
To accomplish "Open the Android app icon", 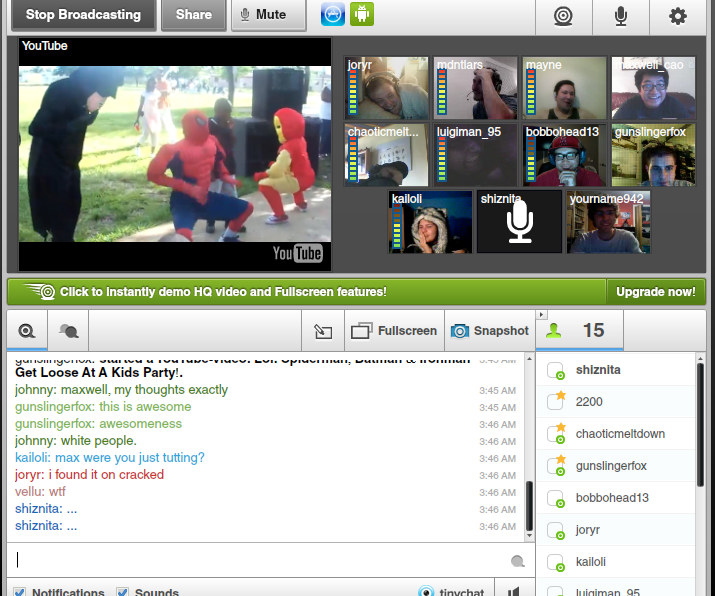I will pos(362,14).
